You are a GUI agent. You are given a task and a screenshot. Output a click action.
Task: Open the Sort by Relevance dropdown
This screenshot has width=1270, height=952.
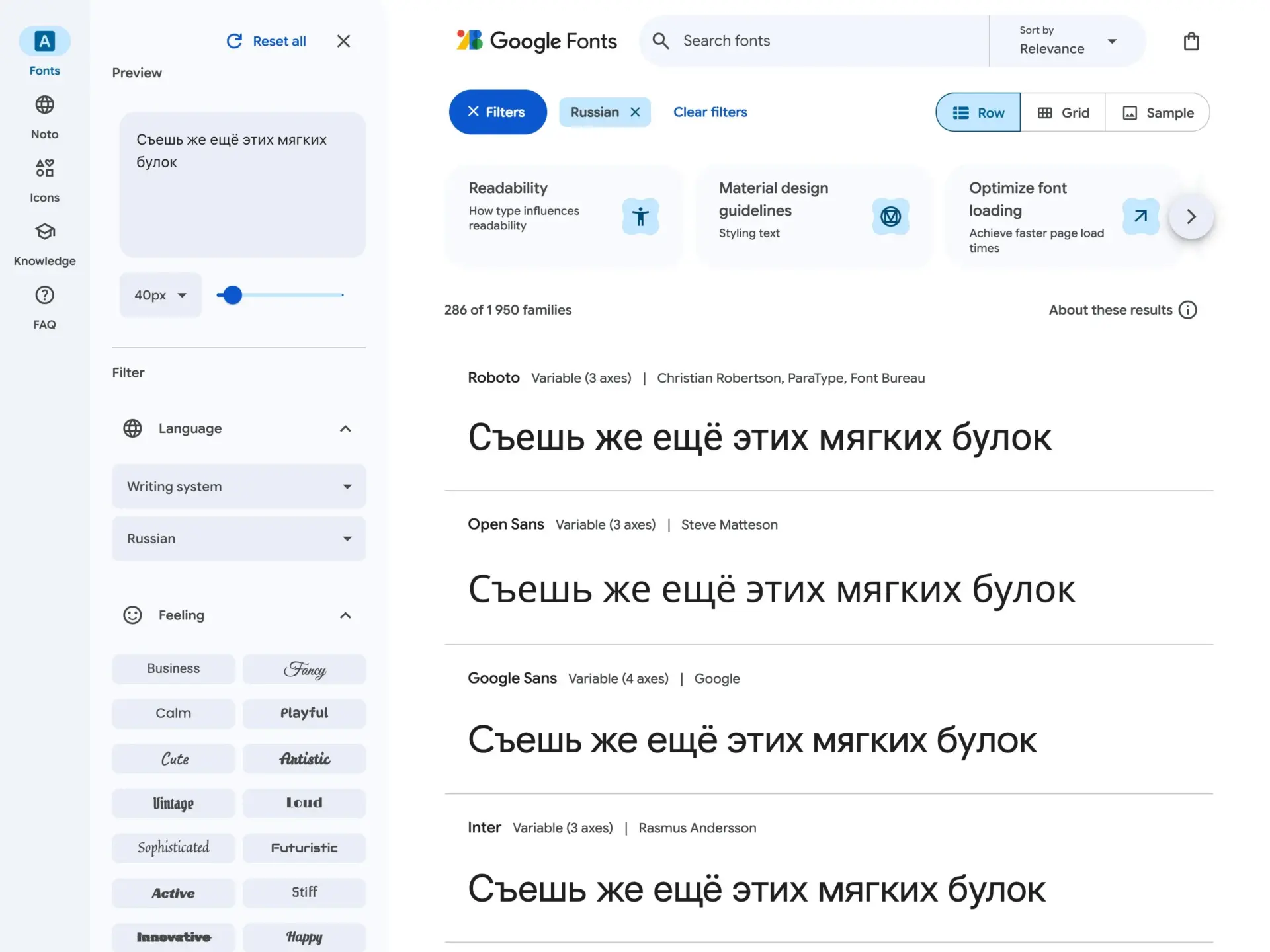[x=1068, y=41]
